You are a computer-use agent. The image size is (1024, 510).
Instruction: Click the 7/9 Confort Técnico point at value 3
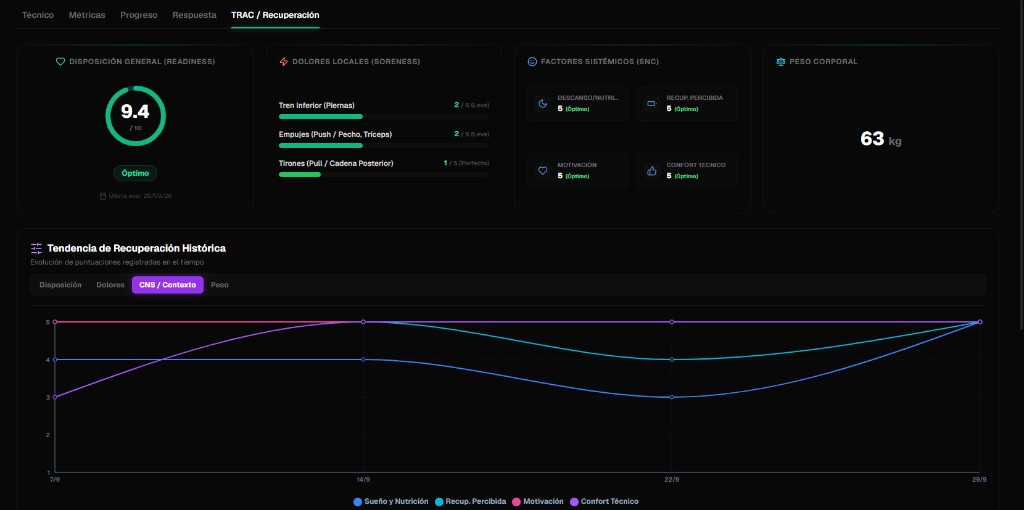coord(55,397)
